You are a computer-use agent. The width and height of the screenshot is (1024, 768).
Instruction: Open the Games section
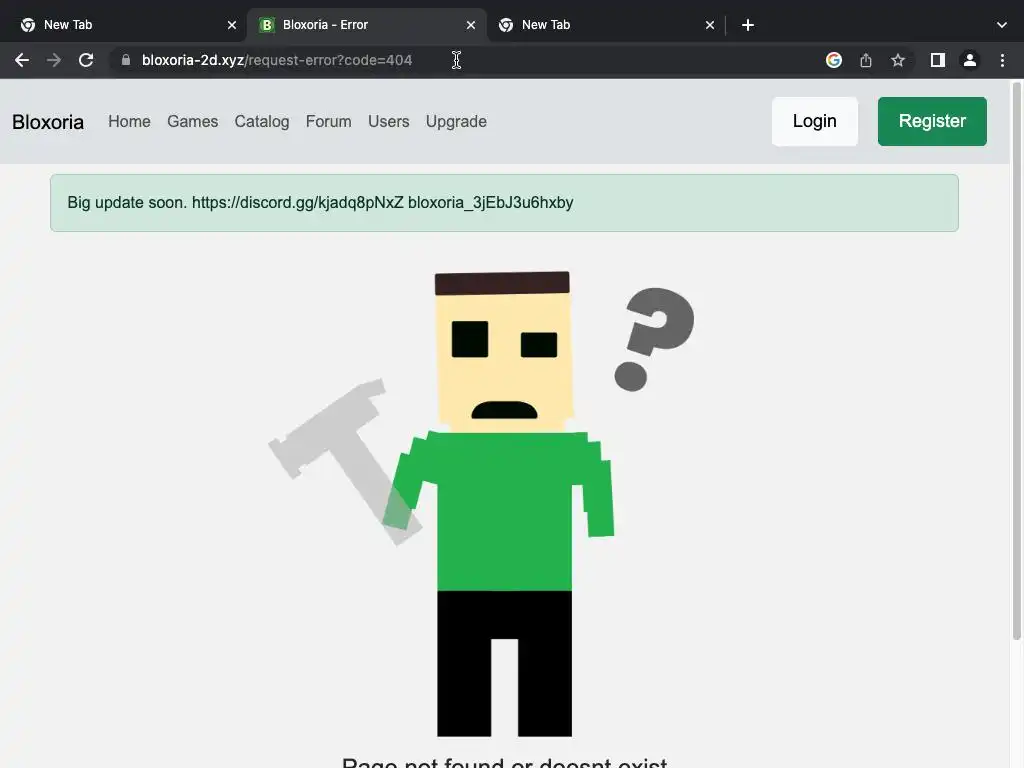(193, 121)
